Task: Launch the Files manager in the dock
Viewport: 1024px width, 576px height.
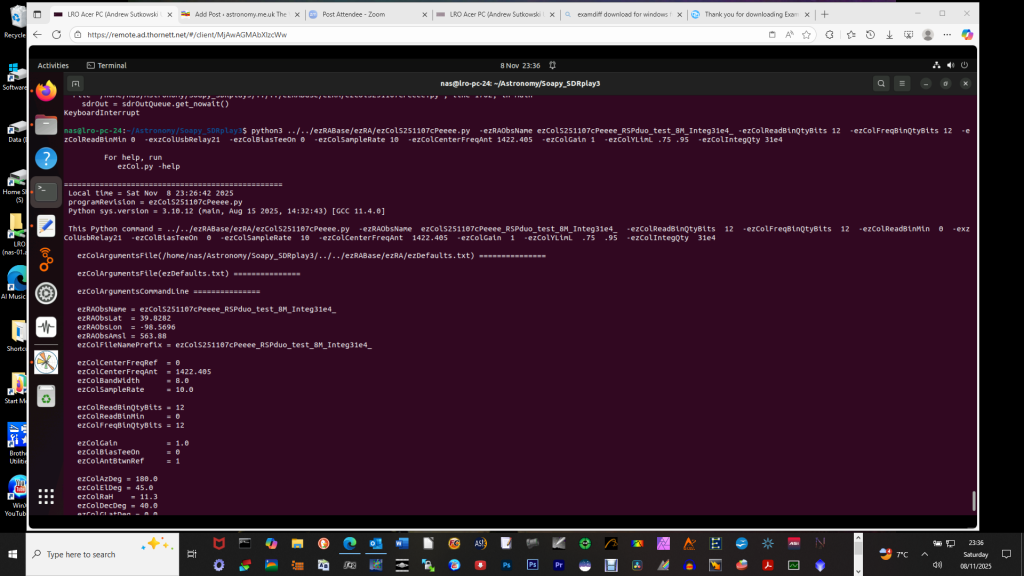Action: [x=46, y=125]
